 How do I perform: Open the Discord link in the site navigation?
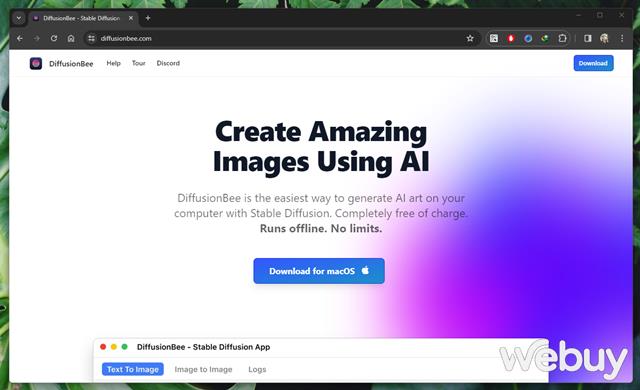pyautogui.click(x=168, y=63)
